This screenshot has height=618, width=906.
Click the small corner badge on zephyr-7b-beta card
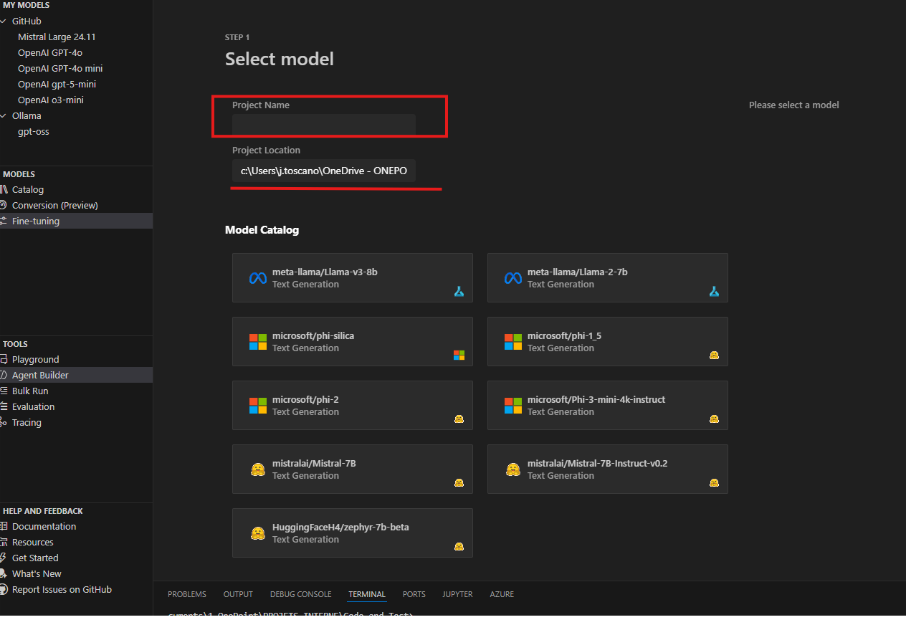[459, 547]
